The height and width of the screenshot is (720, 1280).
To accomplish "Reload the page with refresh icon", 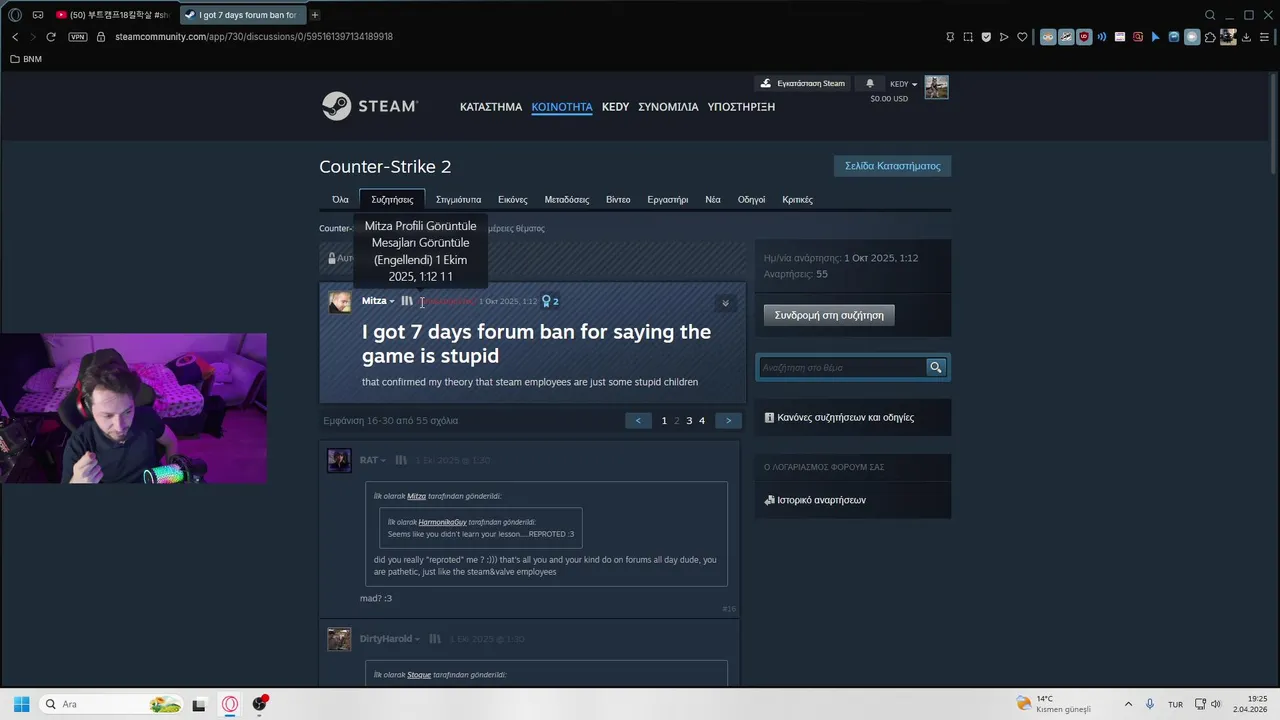I will click(x=51, y=37).
